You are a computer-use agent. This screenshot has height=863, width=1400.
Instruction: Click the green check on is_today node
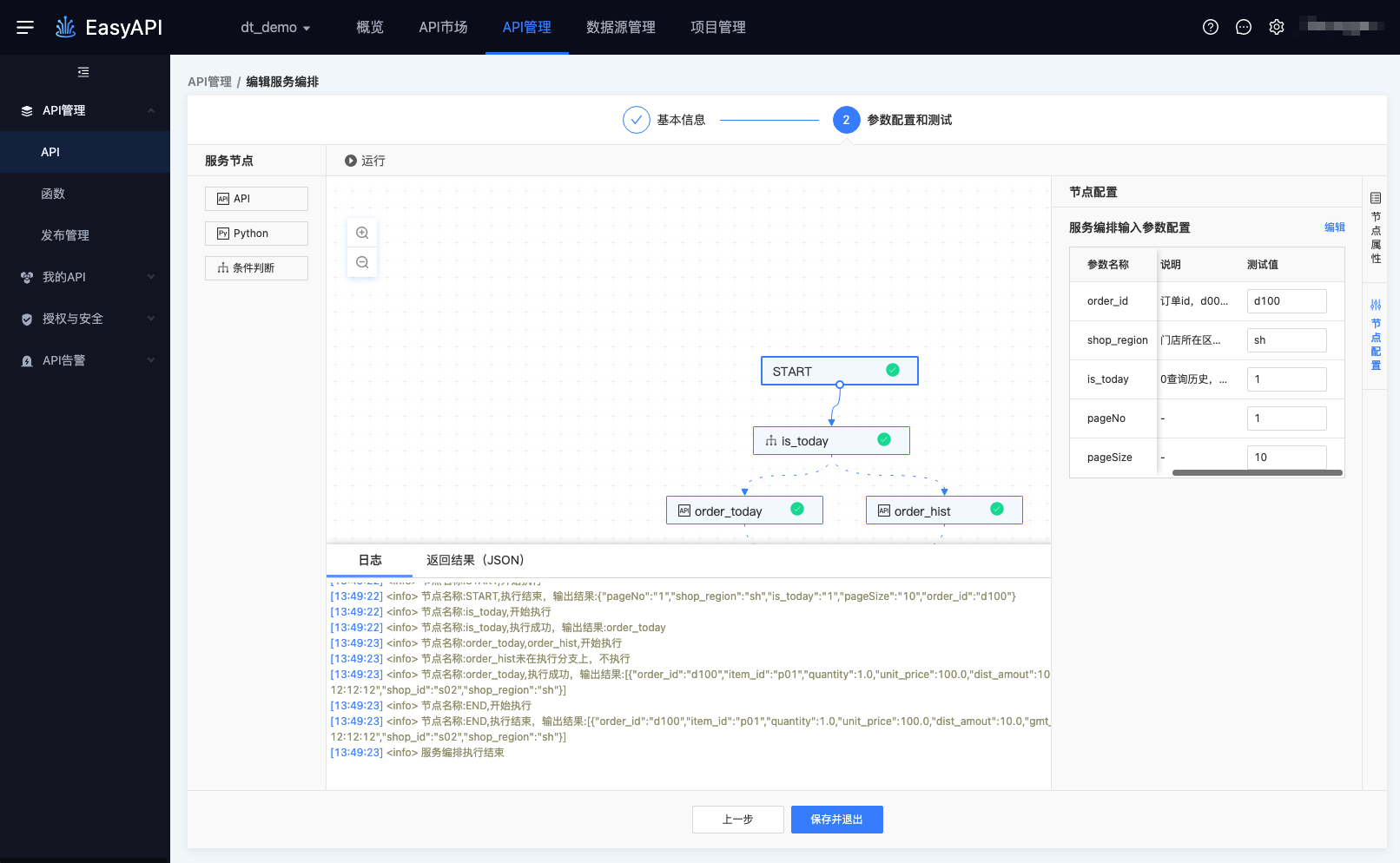click(884, 439)
